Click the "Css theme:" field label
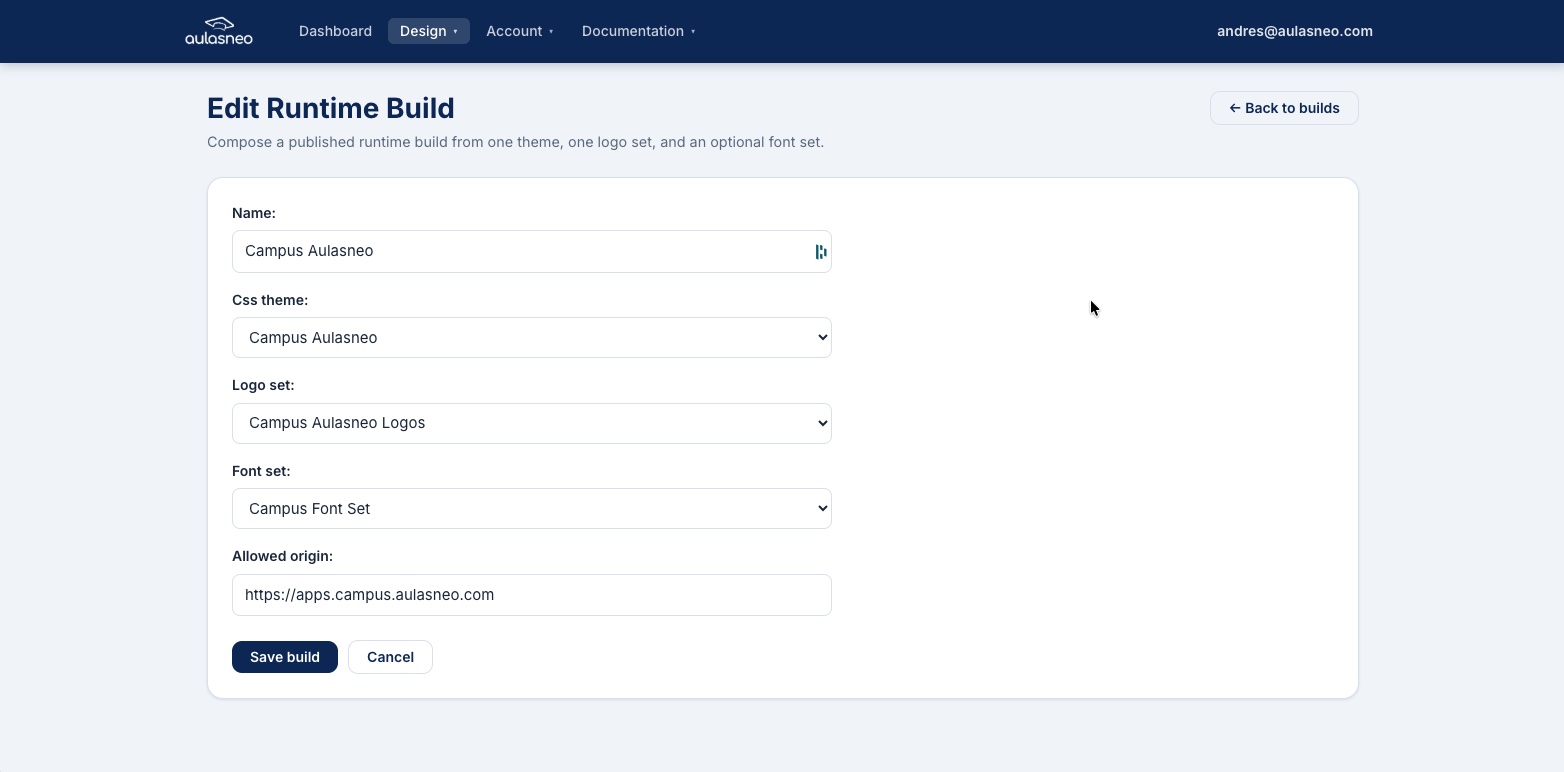Image resolution: width=1564 pixels, height=772 pixels. [x=270, y=300]
